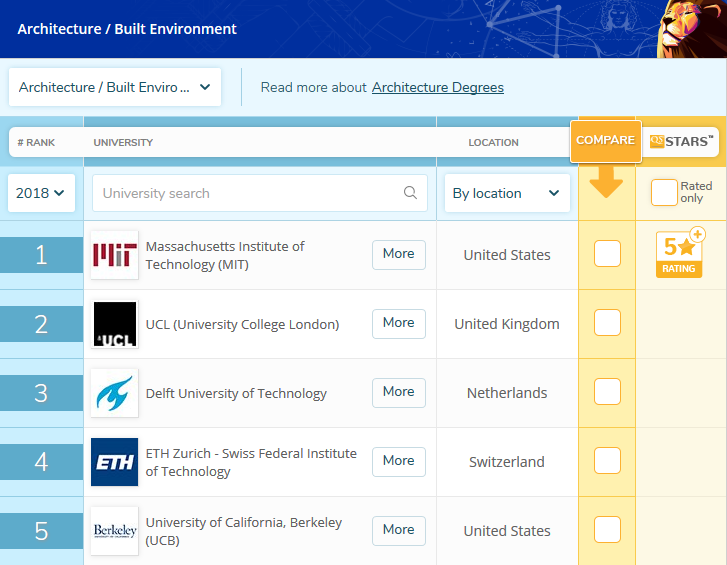
Task: Check compare box for Delft University
Action: pos(607,392)
